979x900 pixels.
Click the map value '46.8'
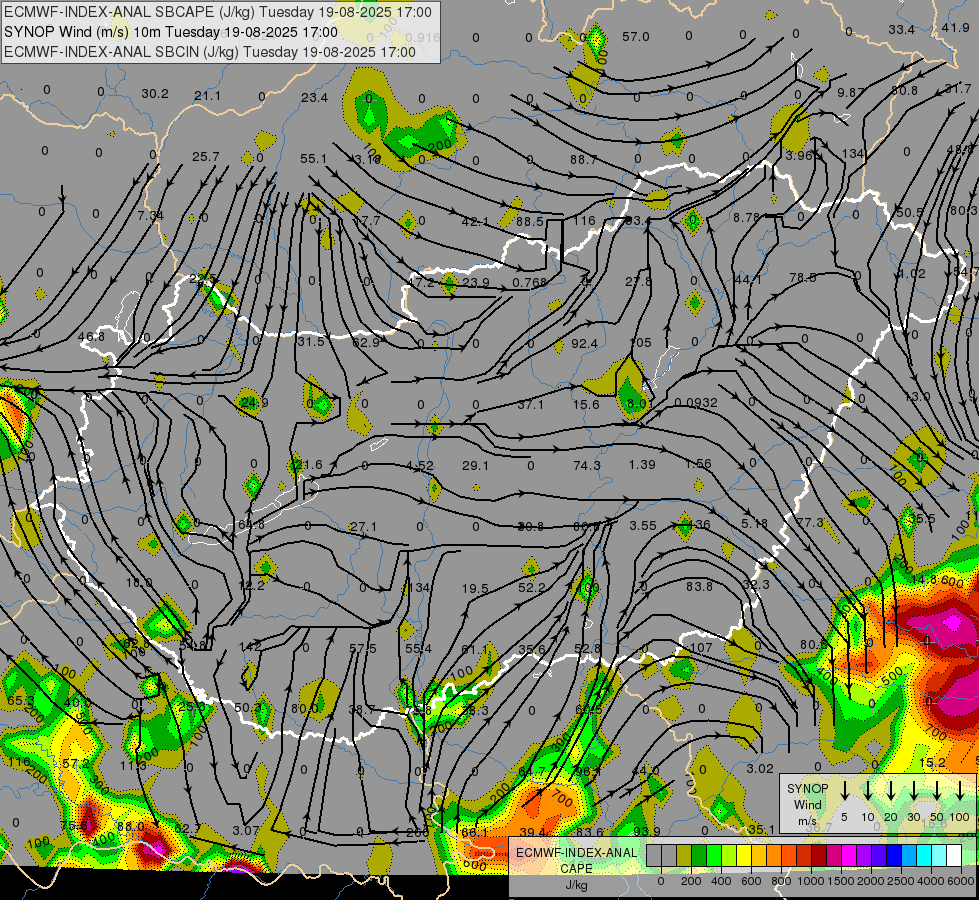click(91, 337)
